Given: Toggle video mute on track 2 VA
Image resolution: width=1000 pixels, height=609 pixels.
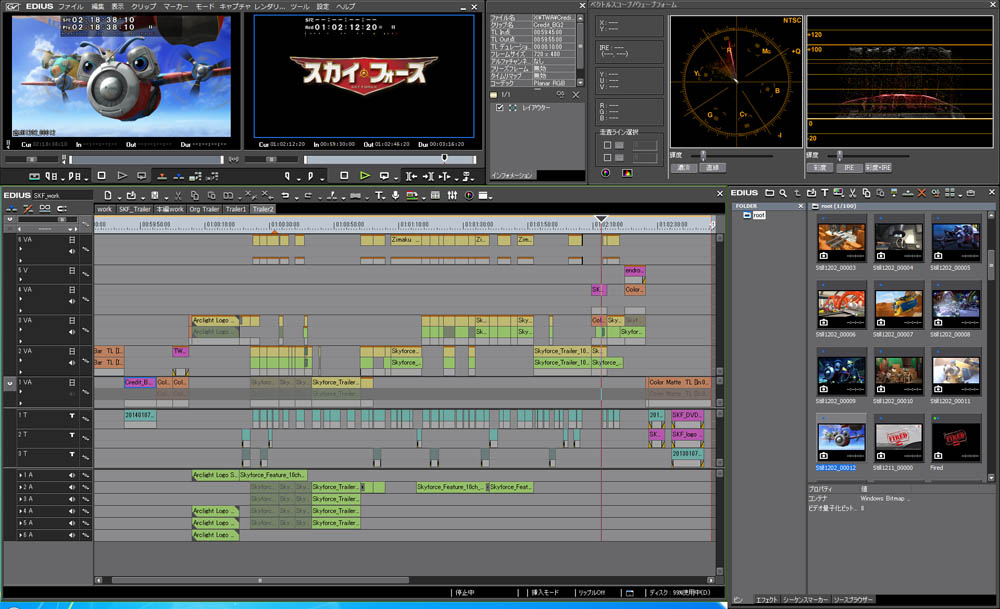Looking at the screenshot, I should point(72,351).
